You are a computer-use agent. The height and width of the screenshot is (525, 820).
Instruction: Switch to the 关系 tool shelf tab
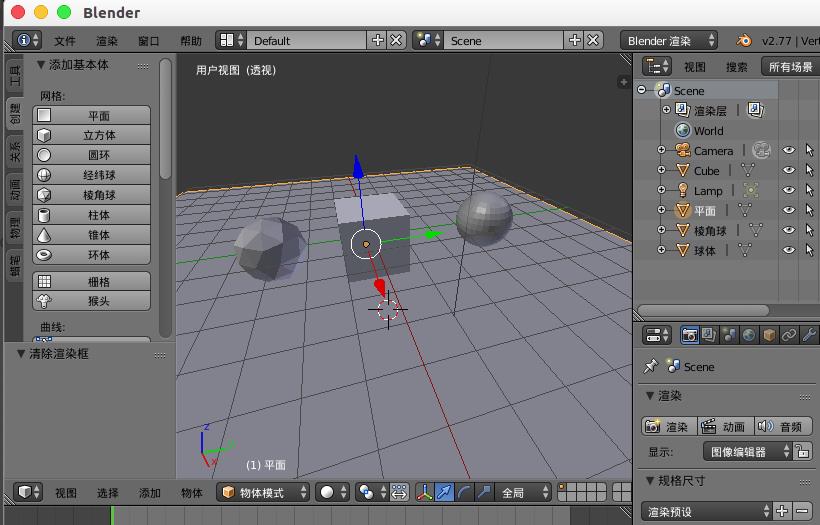[x=15, y=151]
